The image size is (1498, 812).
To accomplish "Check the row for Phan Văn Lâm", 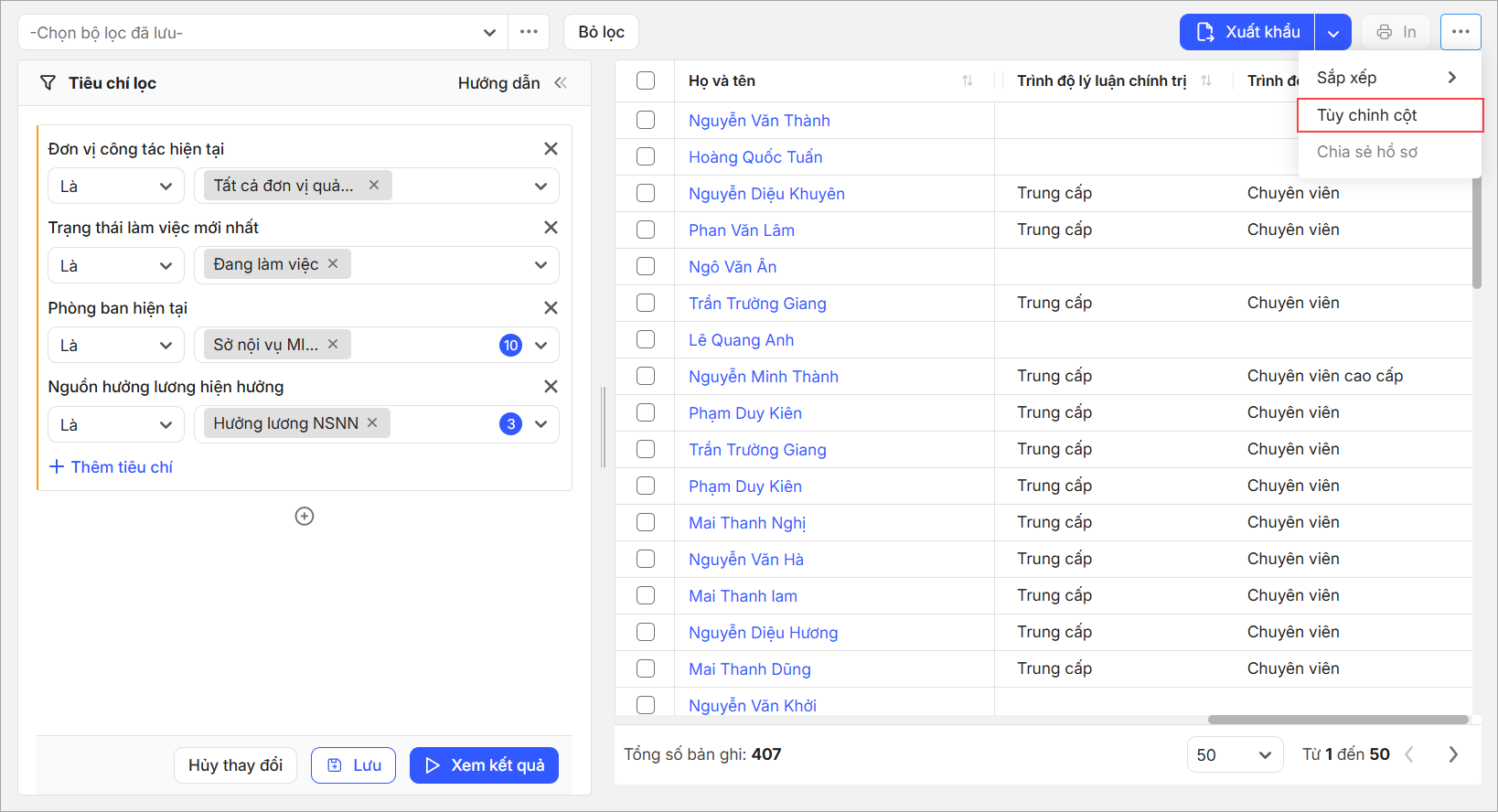I will click(x=646, y=230).
